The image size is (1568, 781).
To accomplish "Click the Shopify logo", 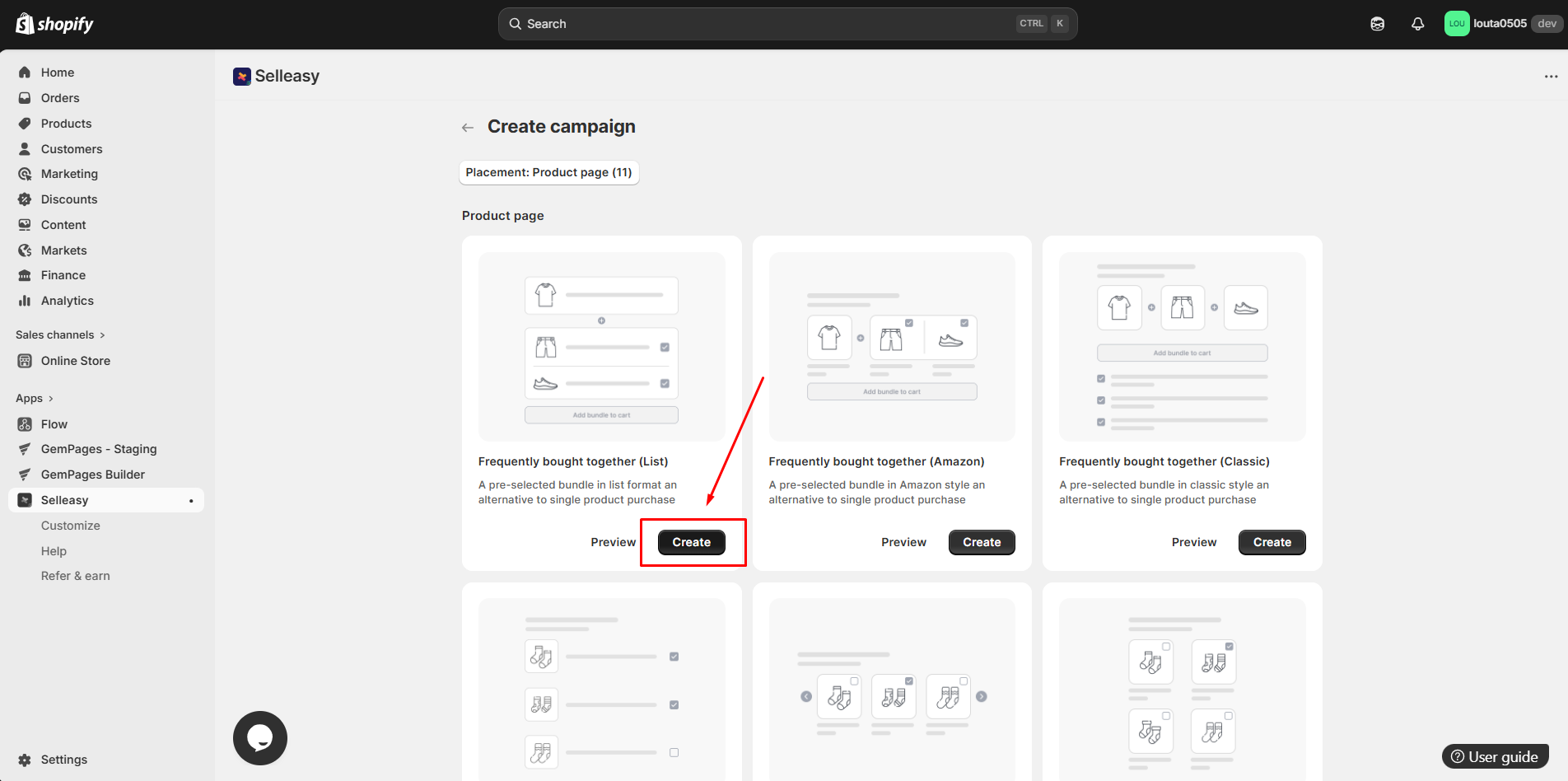I will coord(54,24).
